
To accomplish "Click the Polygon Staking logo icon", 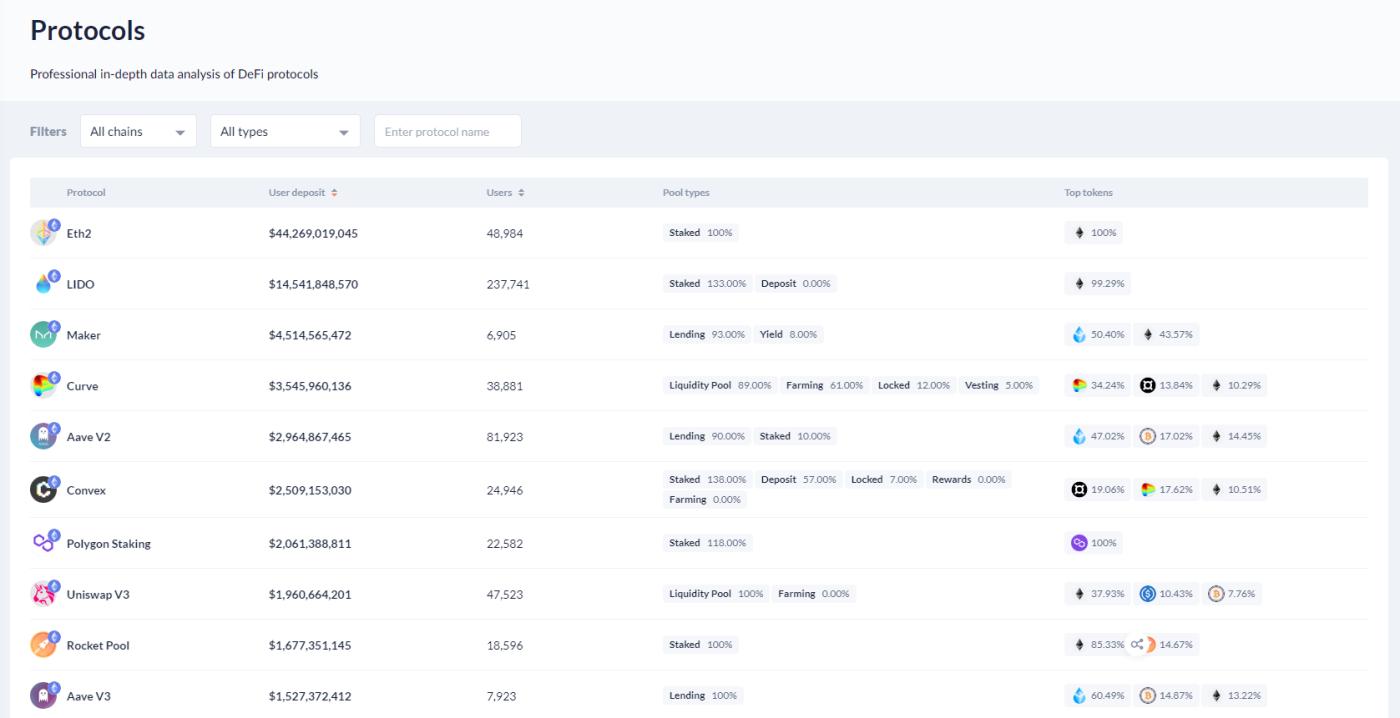I will pos(44,543).
